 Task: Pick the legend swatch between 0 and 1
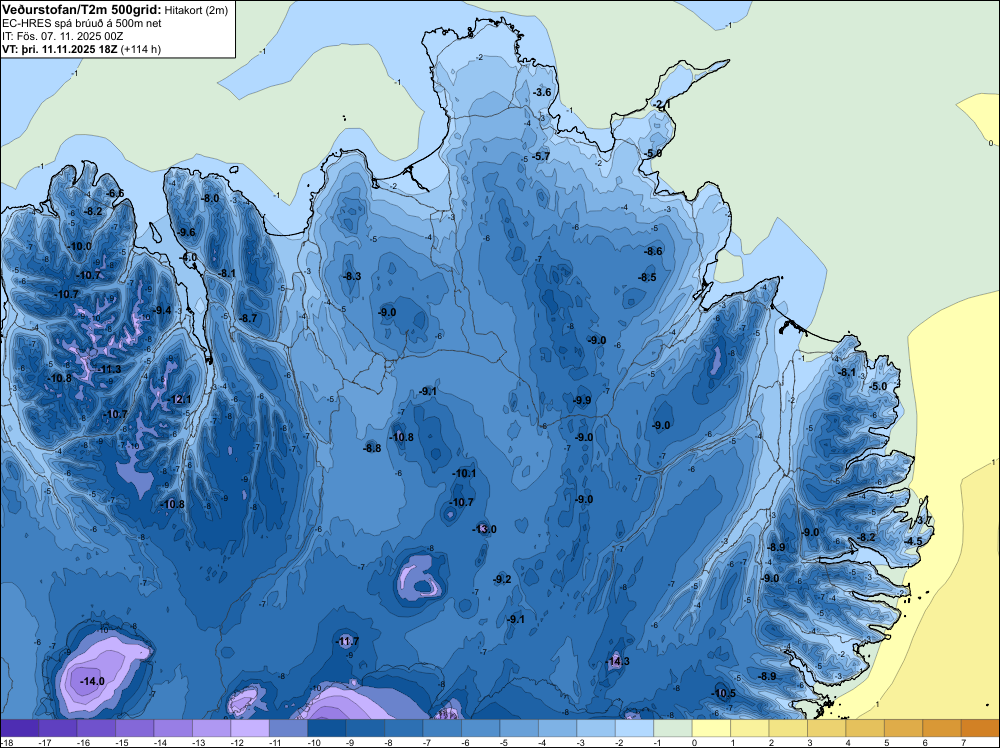(711, 728)
